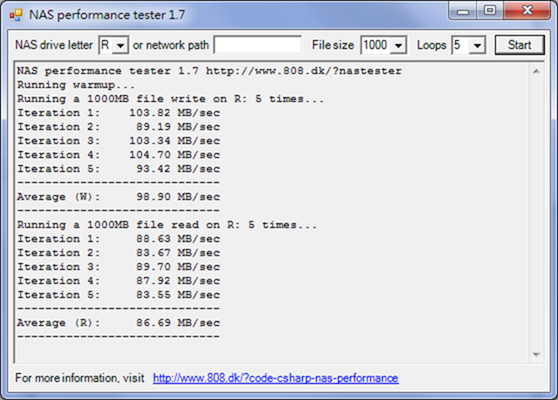Click the 'NAS drive letter' label
The height and width of the screenshot is (400, 558).
click(54, 45)
